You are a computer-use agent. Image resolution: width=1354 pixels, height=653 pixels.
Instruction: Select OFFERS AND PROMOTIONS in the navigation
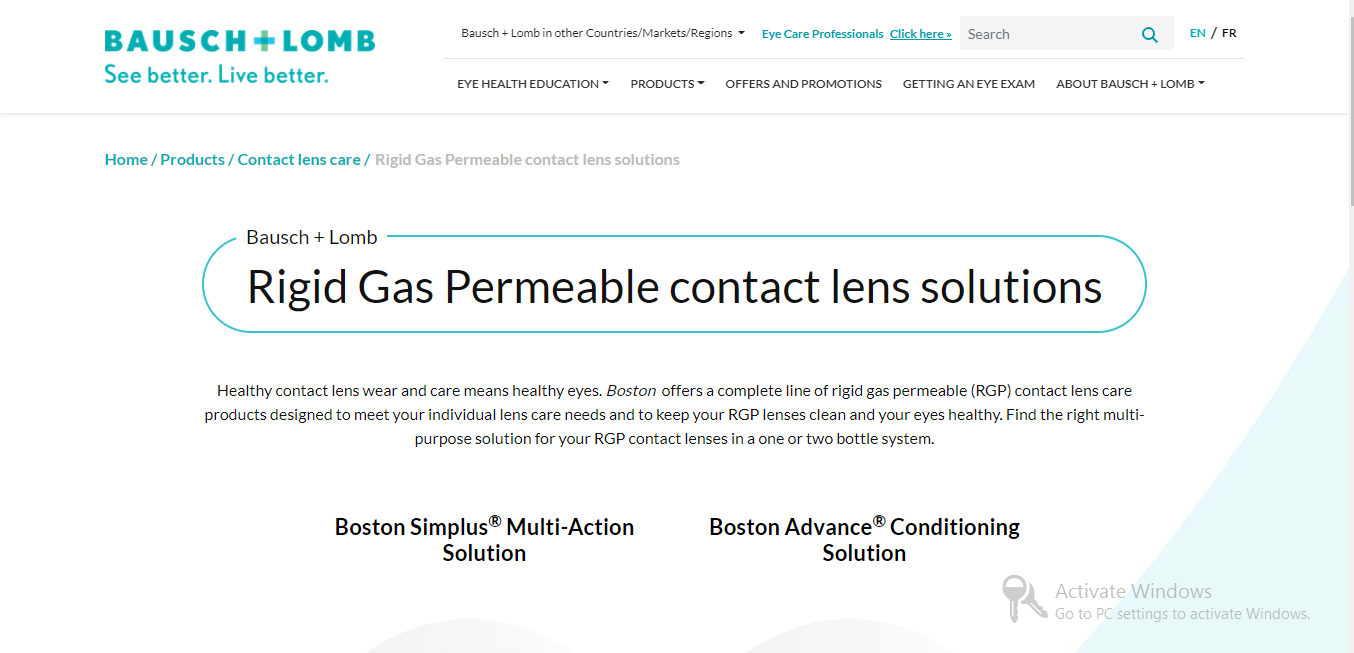click(x=803, y=84)
